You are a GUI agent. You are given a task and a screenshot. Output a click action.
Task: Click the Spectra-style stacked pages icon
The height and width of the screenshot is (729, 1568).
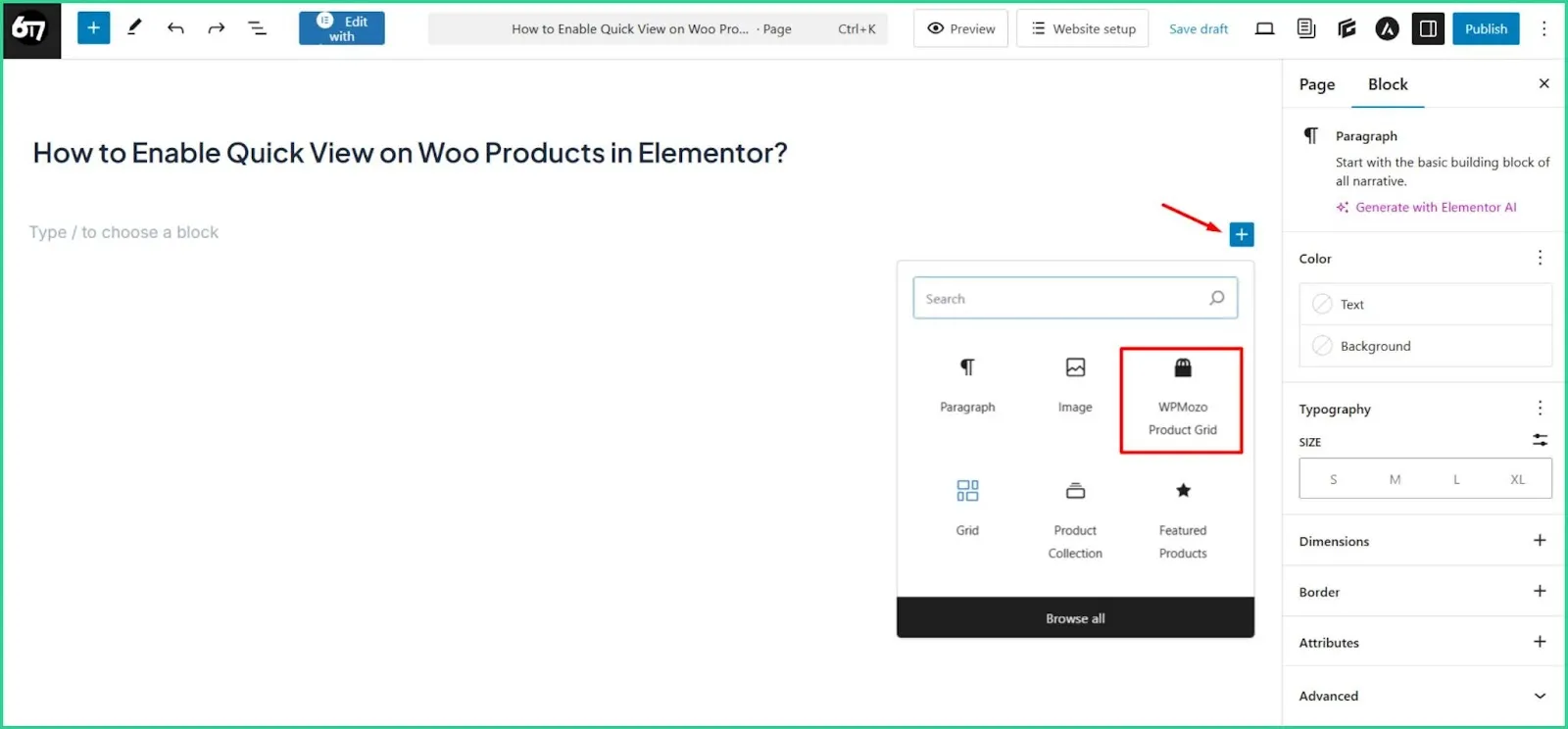click(1347, 28)
